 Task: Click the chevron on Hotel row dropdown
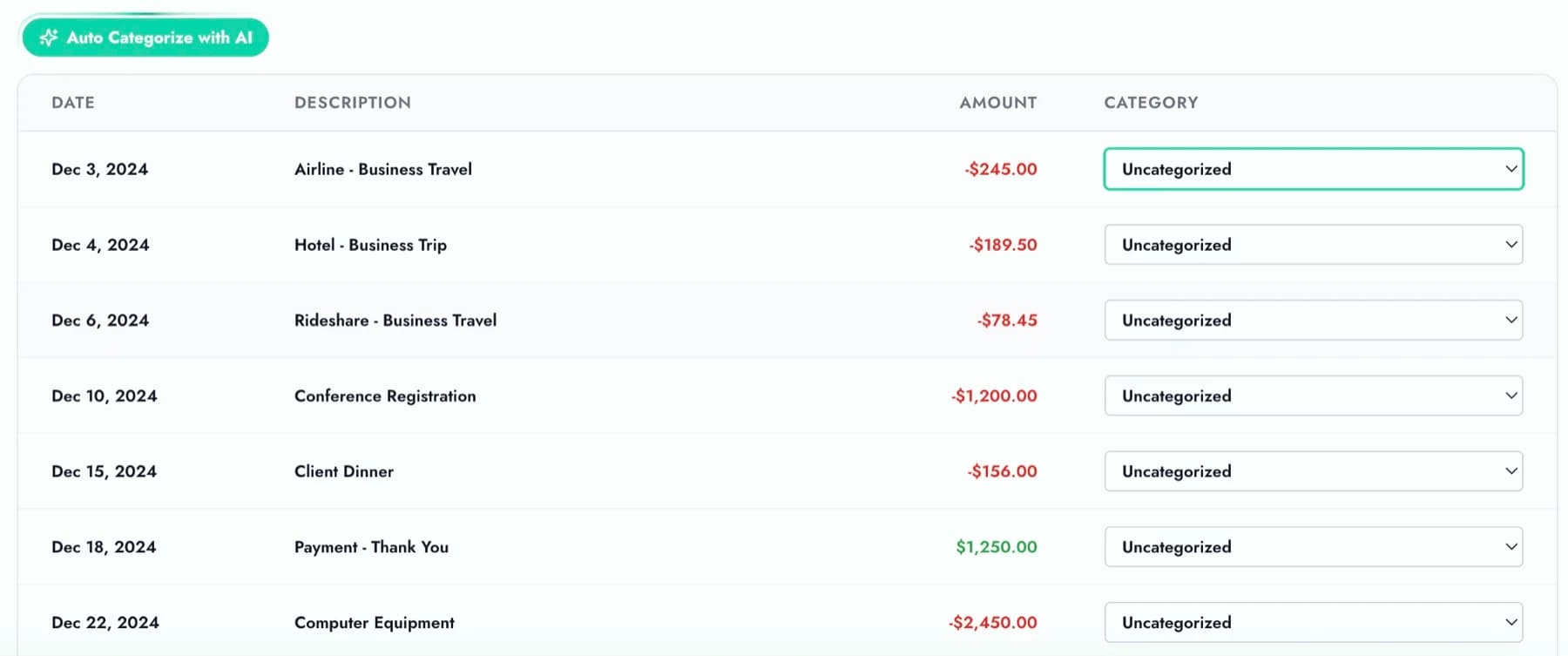[x=1511, y=245]
